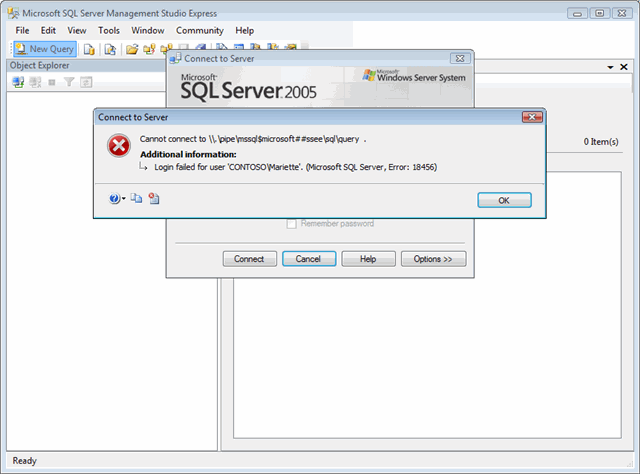Close the error dialog with red X
Image resolution: width=640 pixels, height=474 pixels.
[532, 117]
